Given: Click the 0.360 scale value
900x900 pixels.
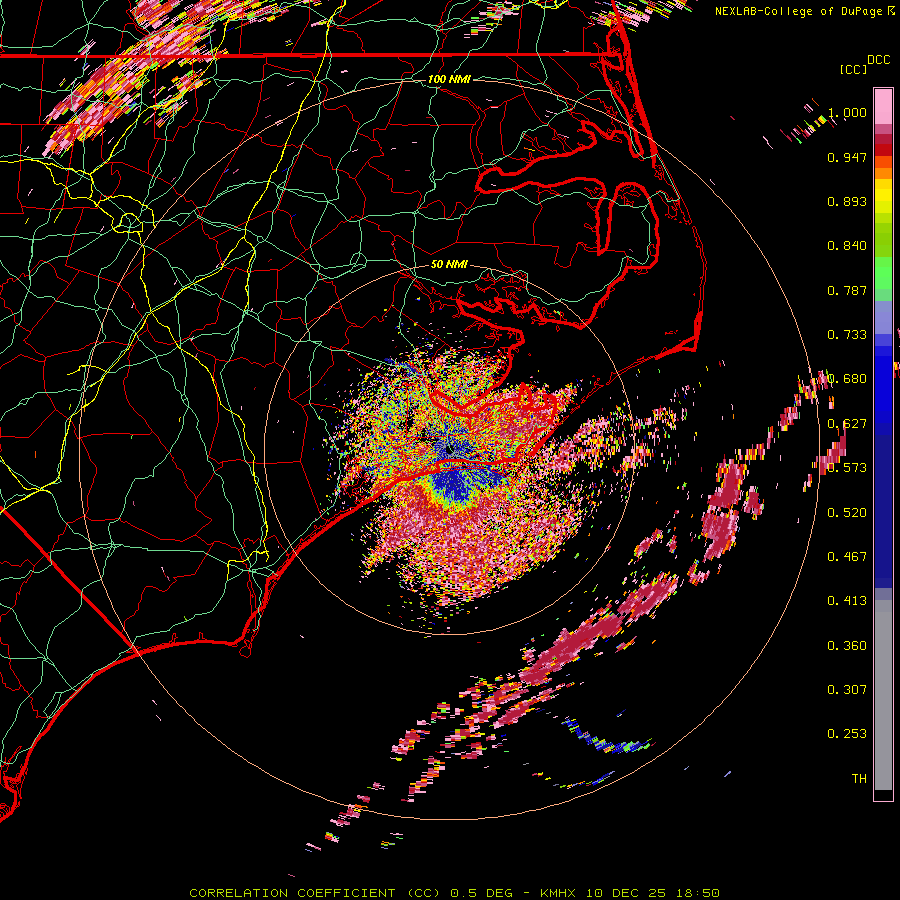Looking at the screenshot, I should 847,646.
